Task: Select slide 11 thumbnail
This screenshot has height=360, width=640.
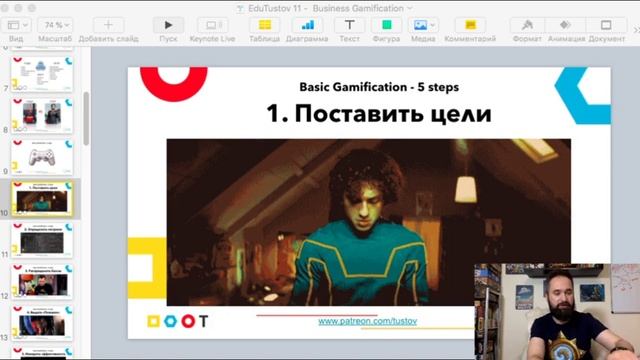Action: tap(42, 241)
